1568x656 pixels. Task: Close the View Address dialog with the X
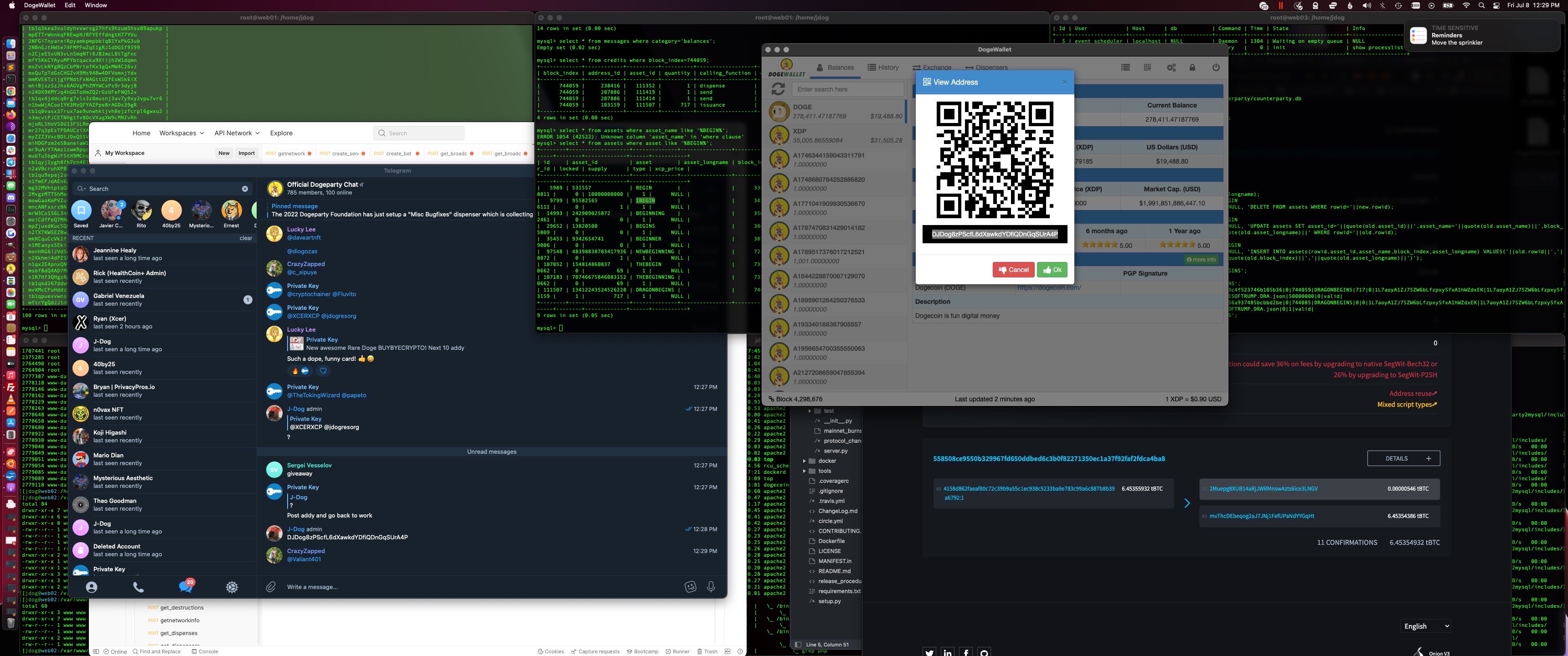click(1064, 82)
